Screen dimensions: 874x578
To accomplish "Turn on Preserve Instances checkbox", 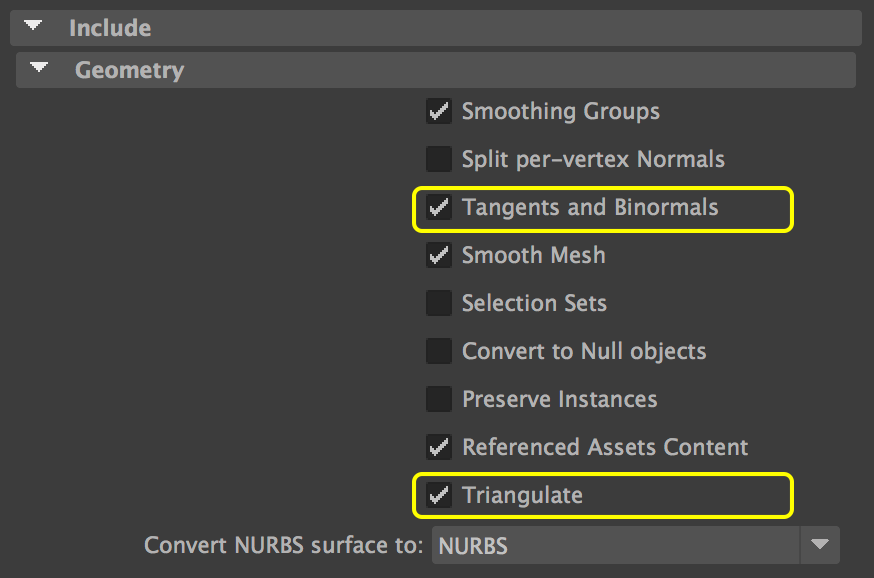I will [x=439, y=399].
